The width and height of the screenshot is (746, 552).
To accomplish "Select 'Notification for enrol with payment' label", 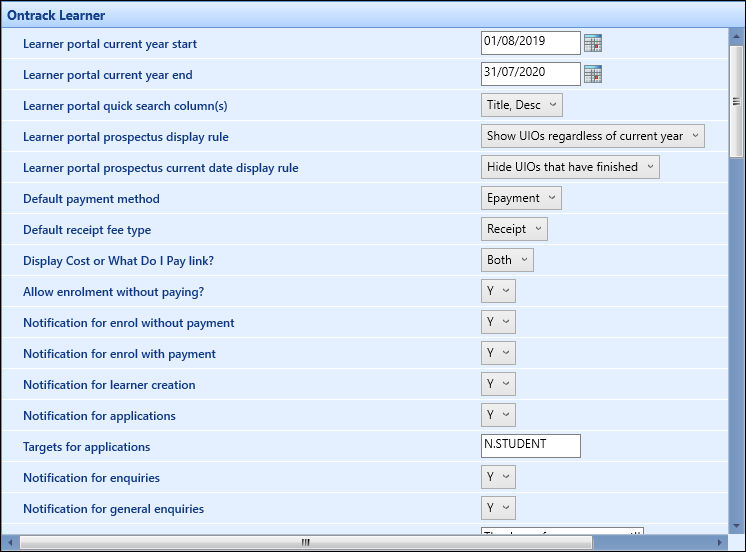I will [x=119, y=354].
